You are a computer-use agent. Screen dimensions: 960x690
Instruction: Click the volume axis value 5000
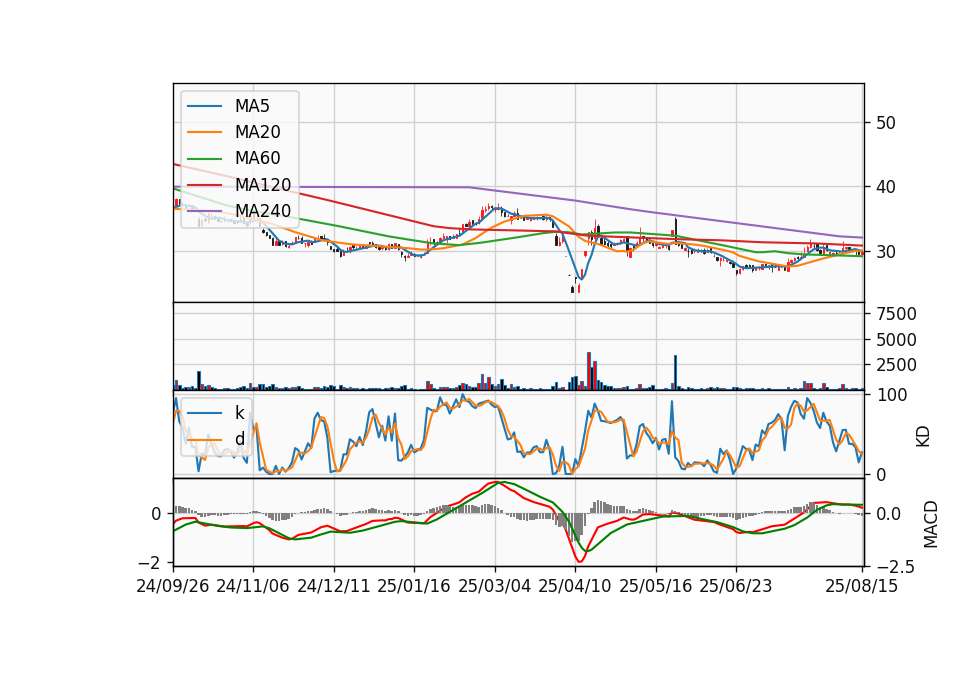[x=896, y=340]
